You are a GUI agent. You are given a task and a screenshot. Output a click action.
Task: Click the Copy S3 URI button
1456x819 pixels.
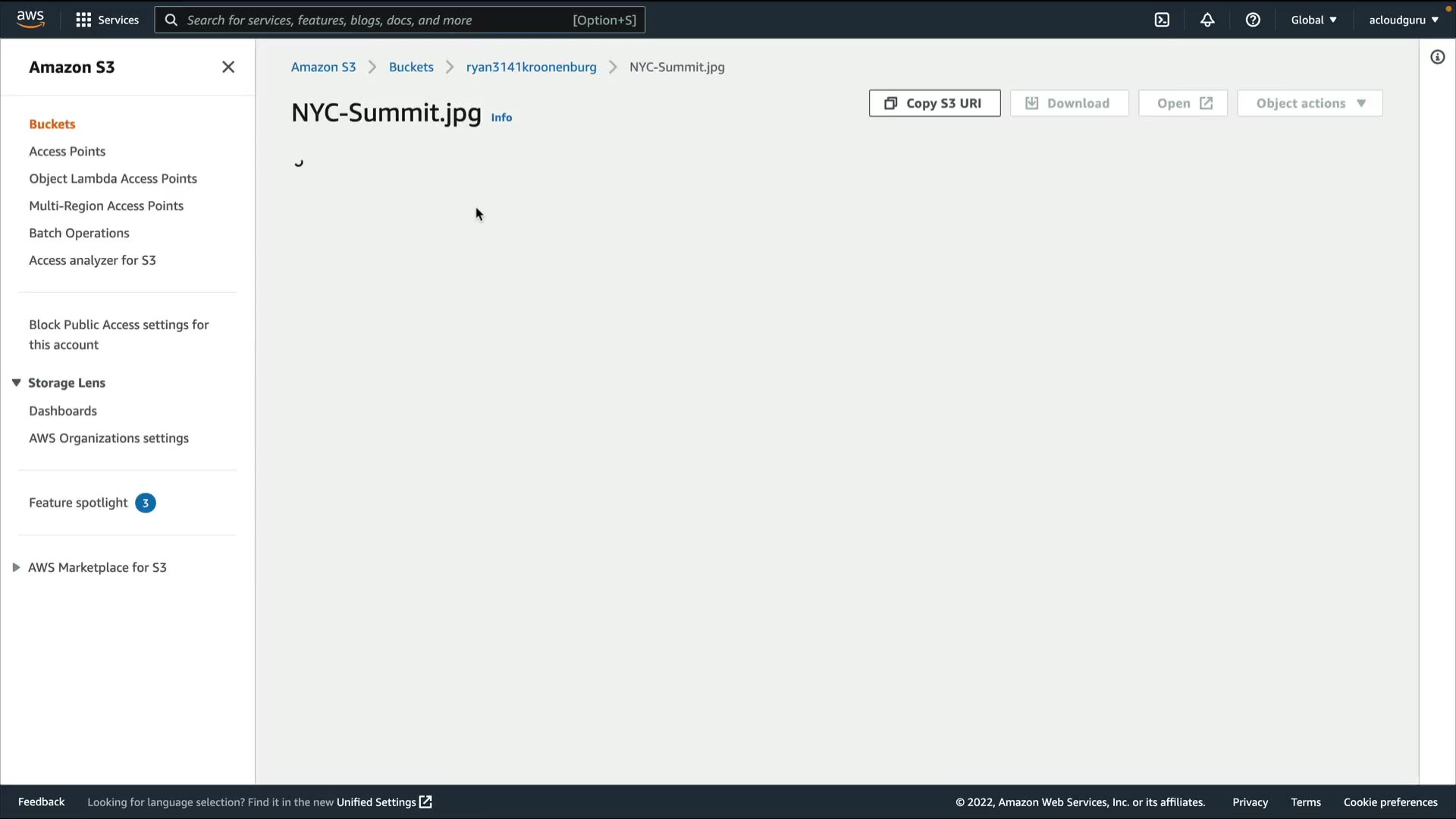coord(934,103)
